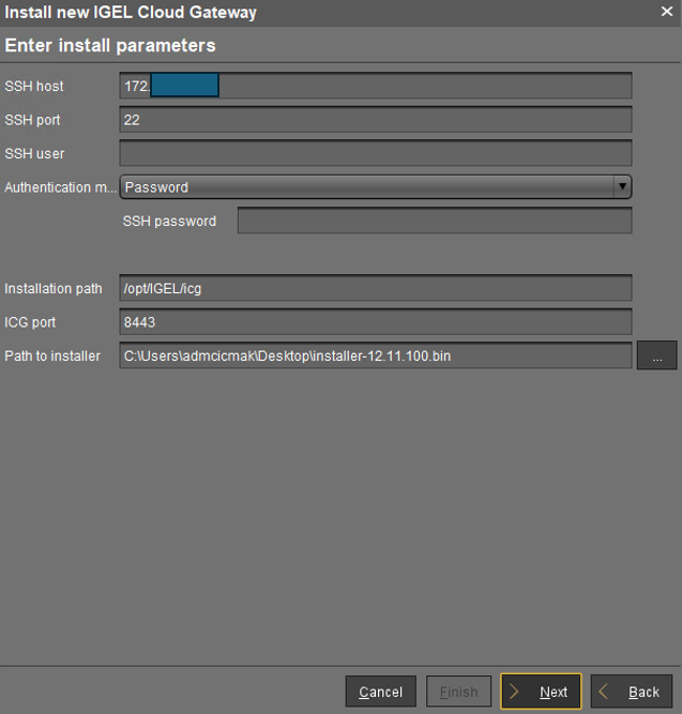Go back with the Back button
This screenshot has width=682, height=714.
(631, 692)
